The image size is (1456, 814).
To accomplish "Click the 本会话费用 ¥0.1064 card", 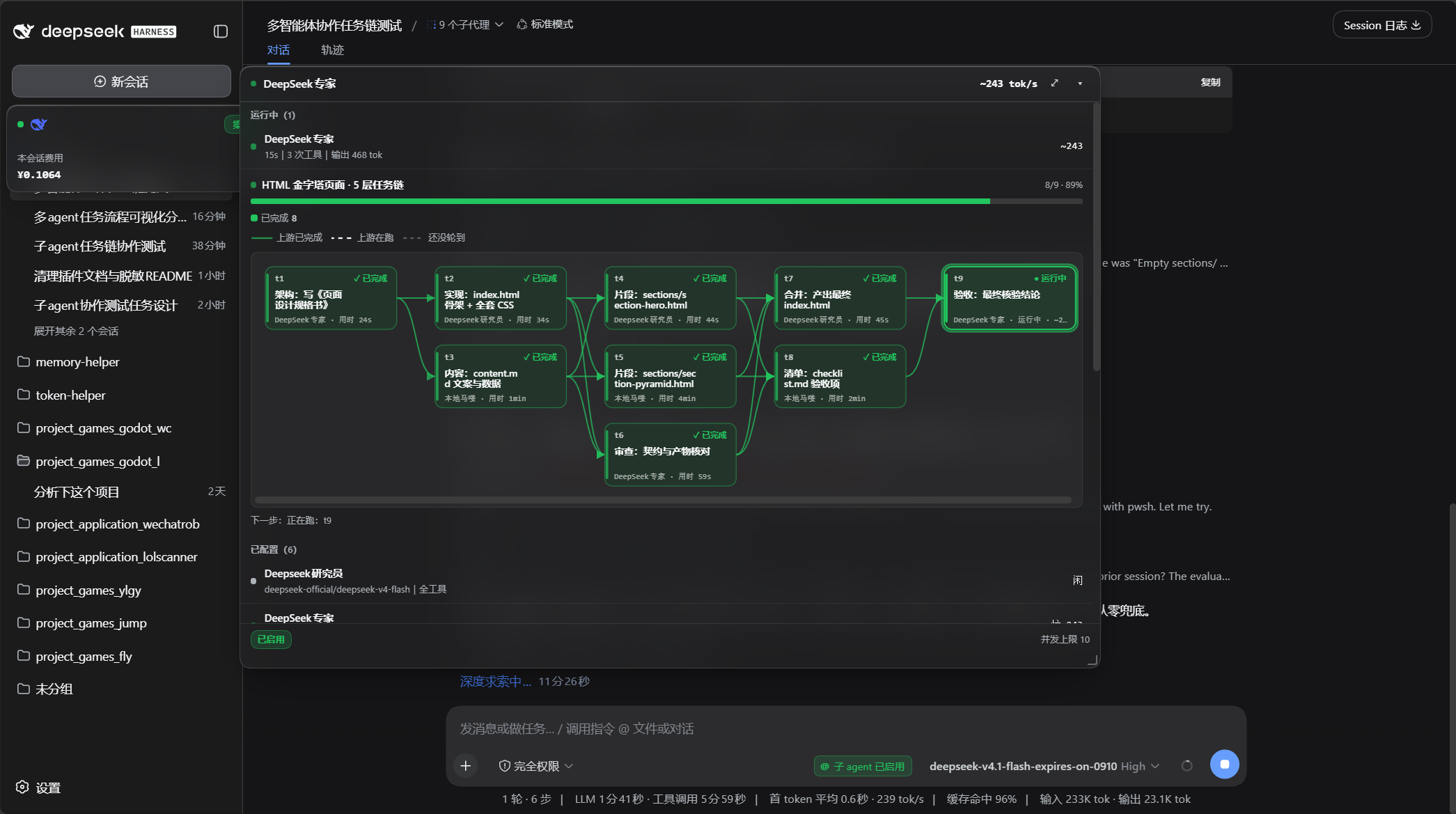I will [x=123, y=148].
